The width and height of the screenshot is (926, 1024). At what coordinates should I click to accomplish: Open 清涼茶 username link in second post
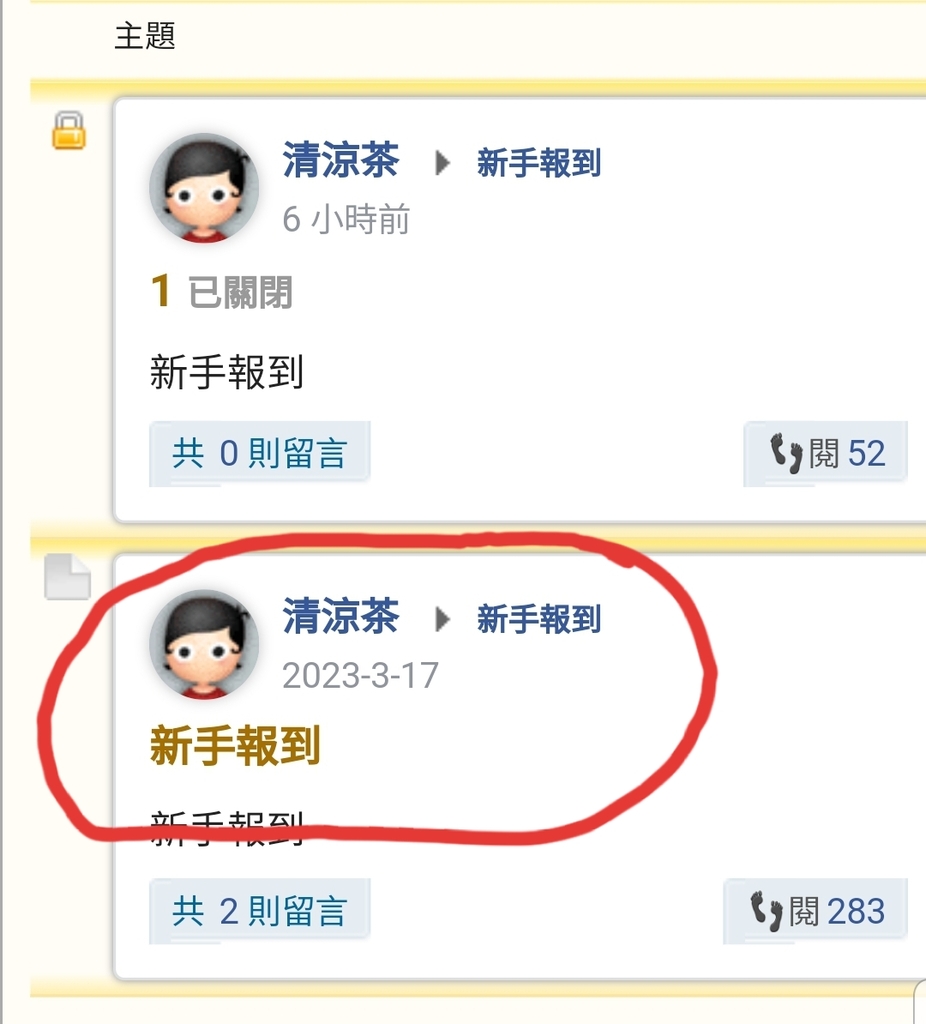(340, 616)
